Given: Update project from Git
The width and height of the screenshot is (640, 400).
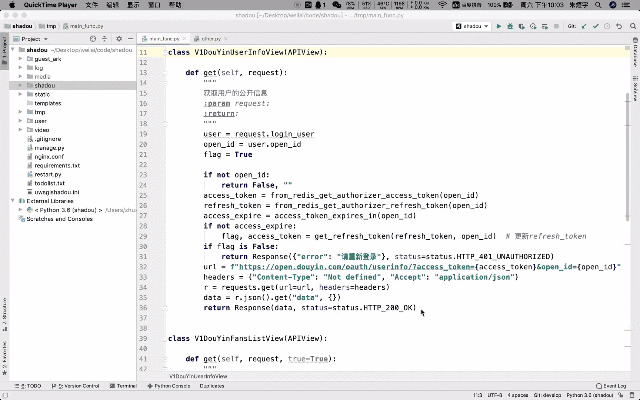Looking at the screenshot, I should 584,26.
